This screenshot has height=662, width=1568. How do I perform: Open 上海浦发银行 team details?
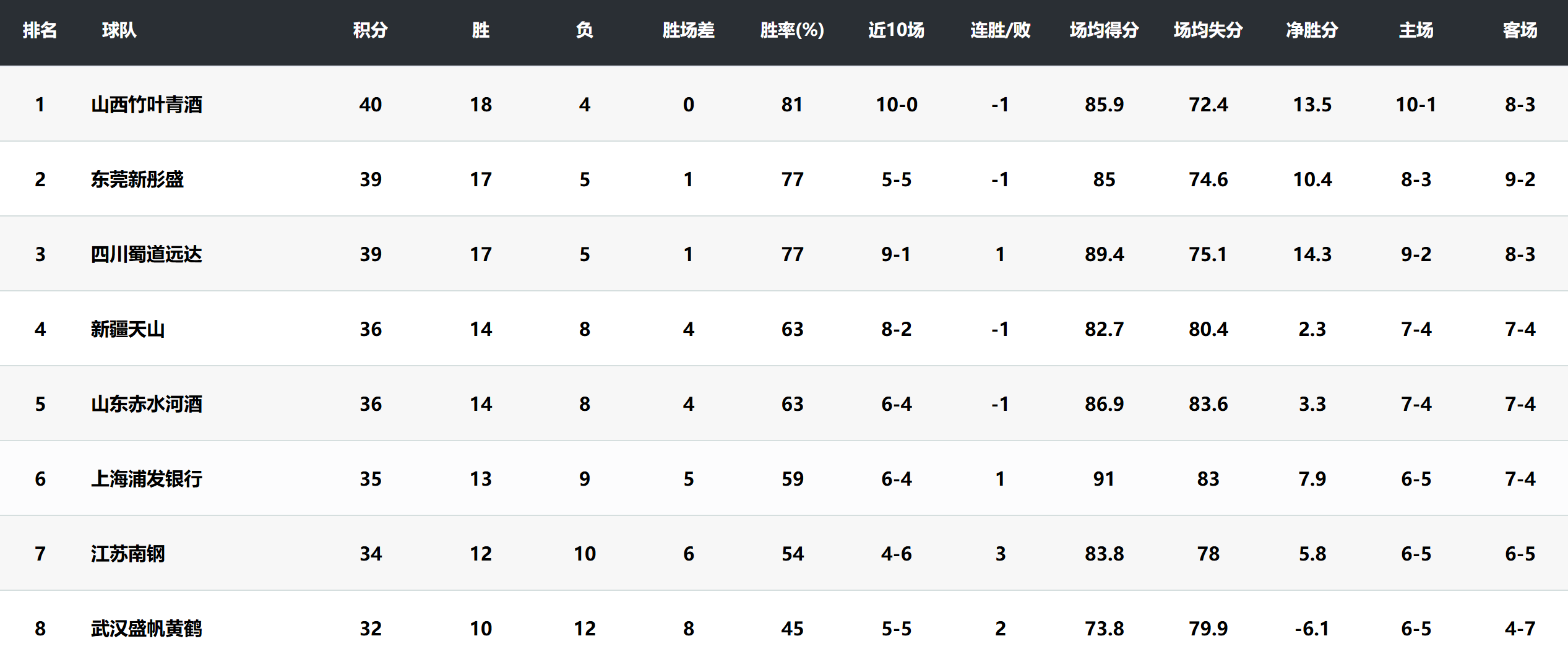pos(147,479)
